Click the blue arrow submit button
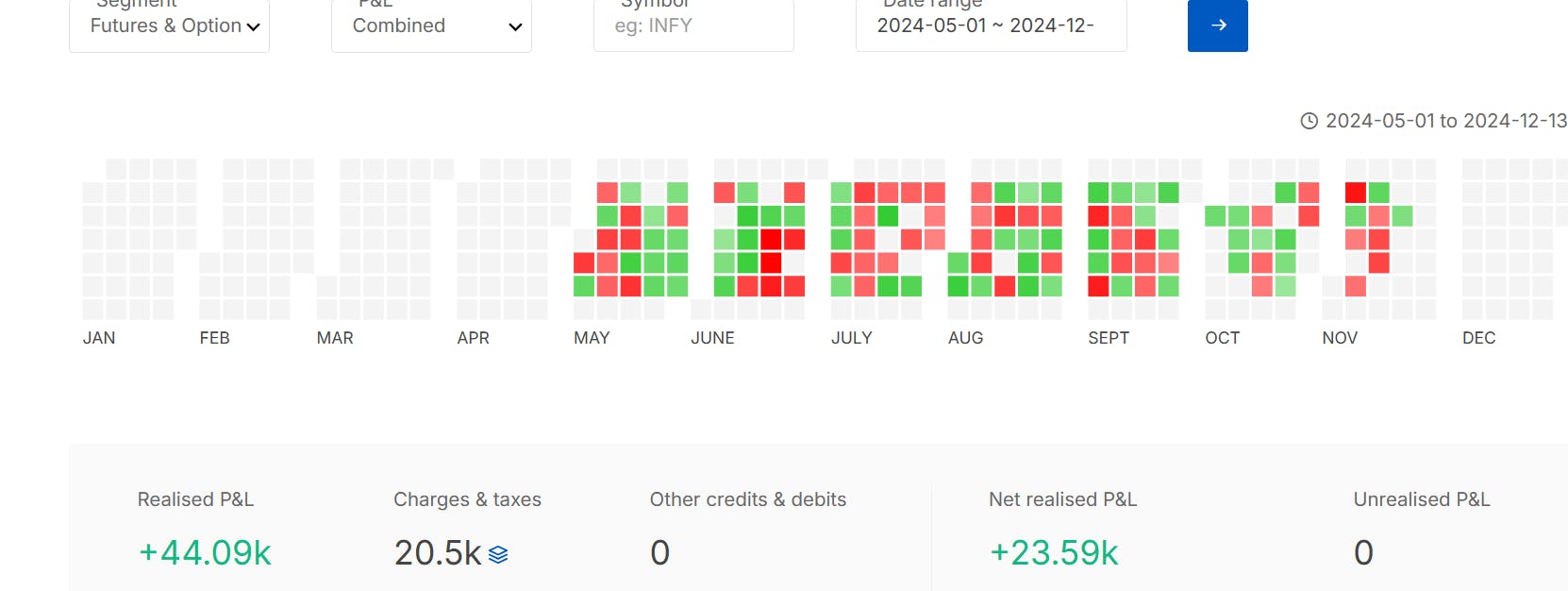Screen dimensions: 1568x591 [1217, 25]
